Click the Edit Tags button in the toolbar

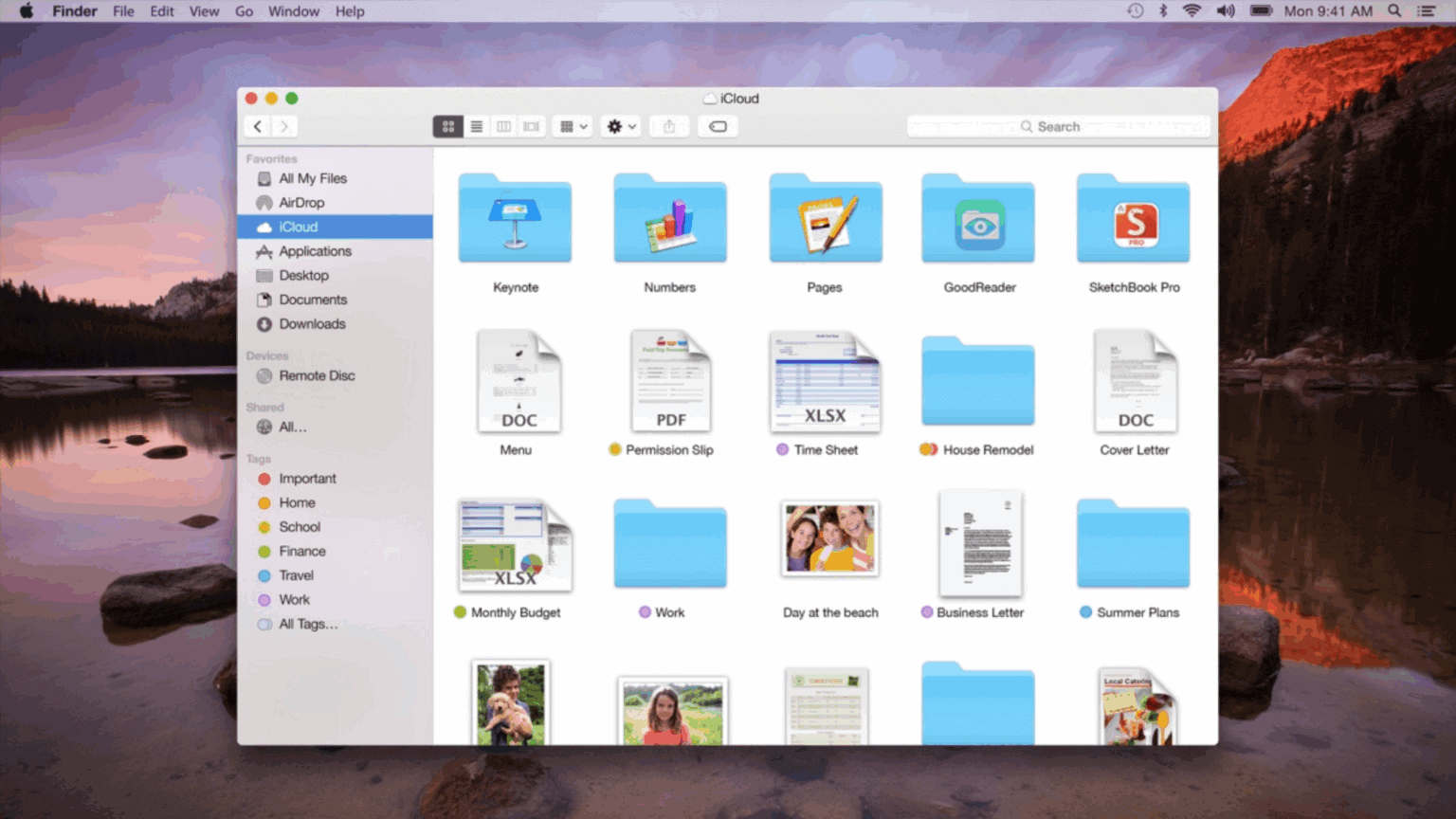pyautogui.click(x=718, y=126)
